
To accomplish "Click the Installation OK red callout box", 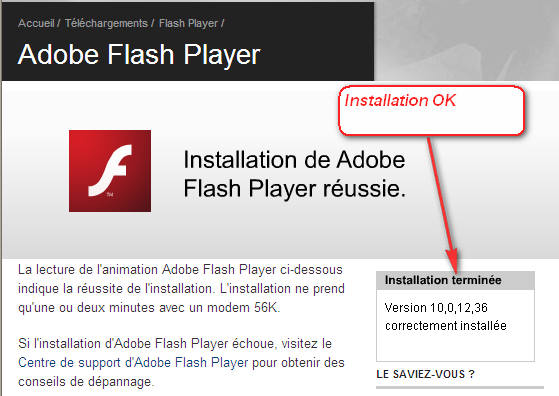I will click(431, 110).
